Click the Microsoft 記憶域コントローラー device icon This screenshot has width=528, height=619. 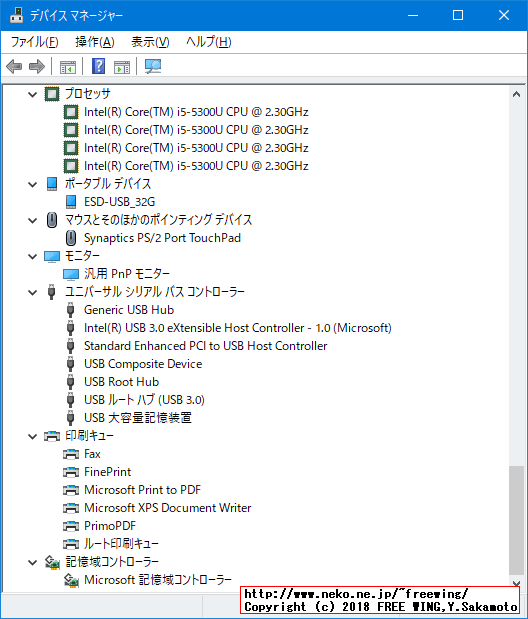71,580
